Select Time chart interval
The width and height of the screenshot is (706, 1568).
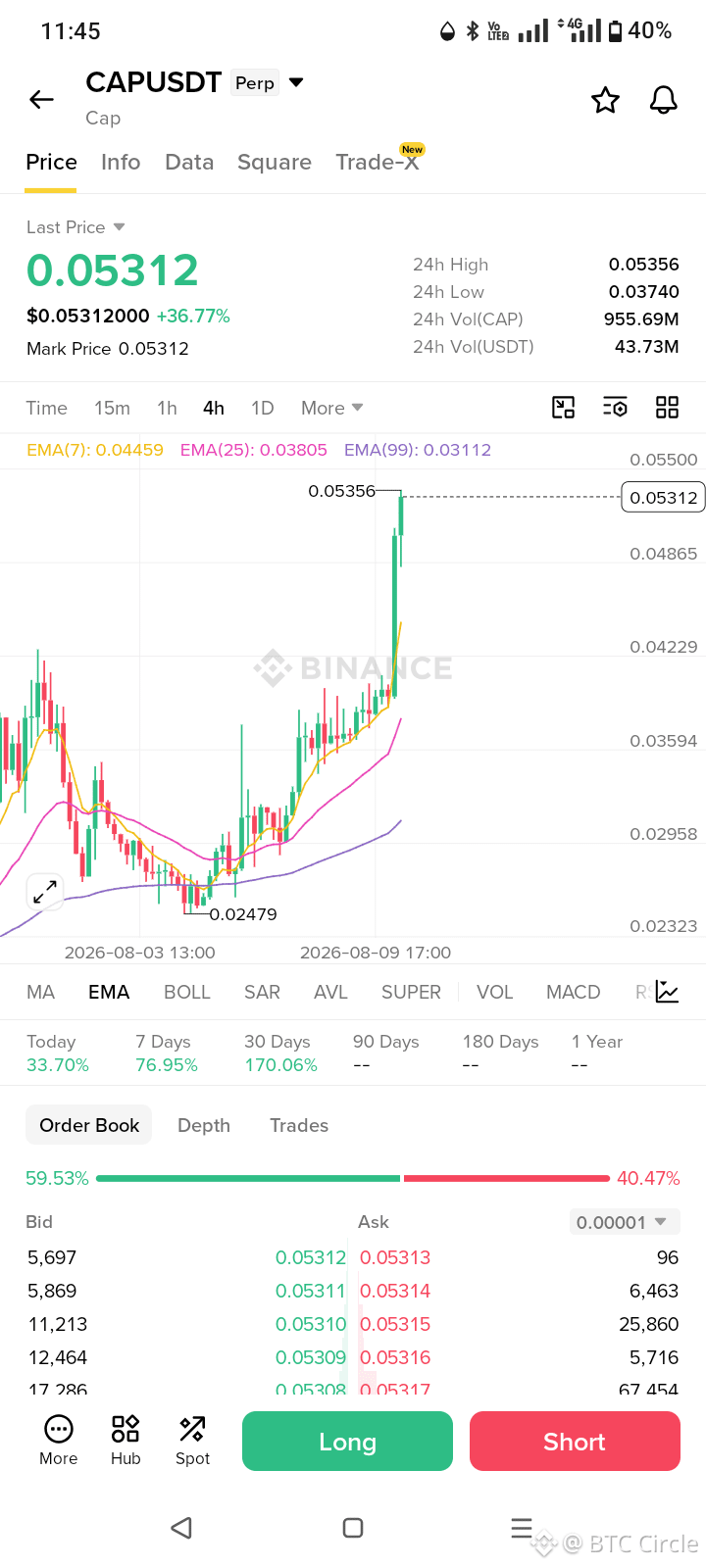(x=46, y=408)
